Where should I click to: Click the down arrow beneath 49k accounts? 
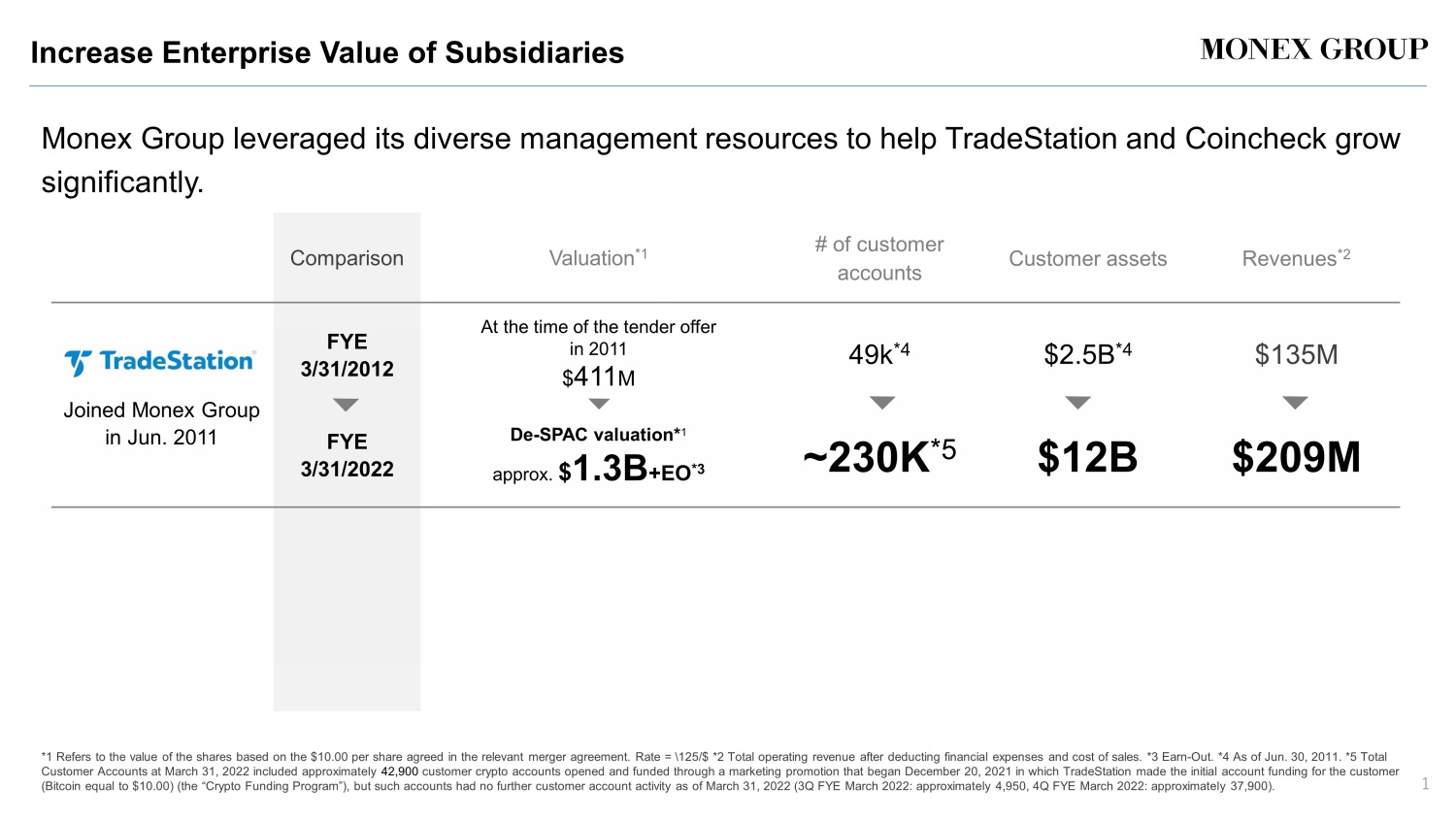(881, 402)
